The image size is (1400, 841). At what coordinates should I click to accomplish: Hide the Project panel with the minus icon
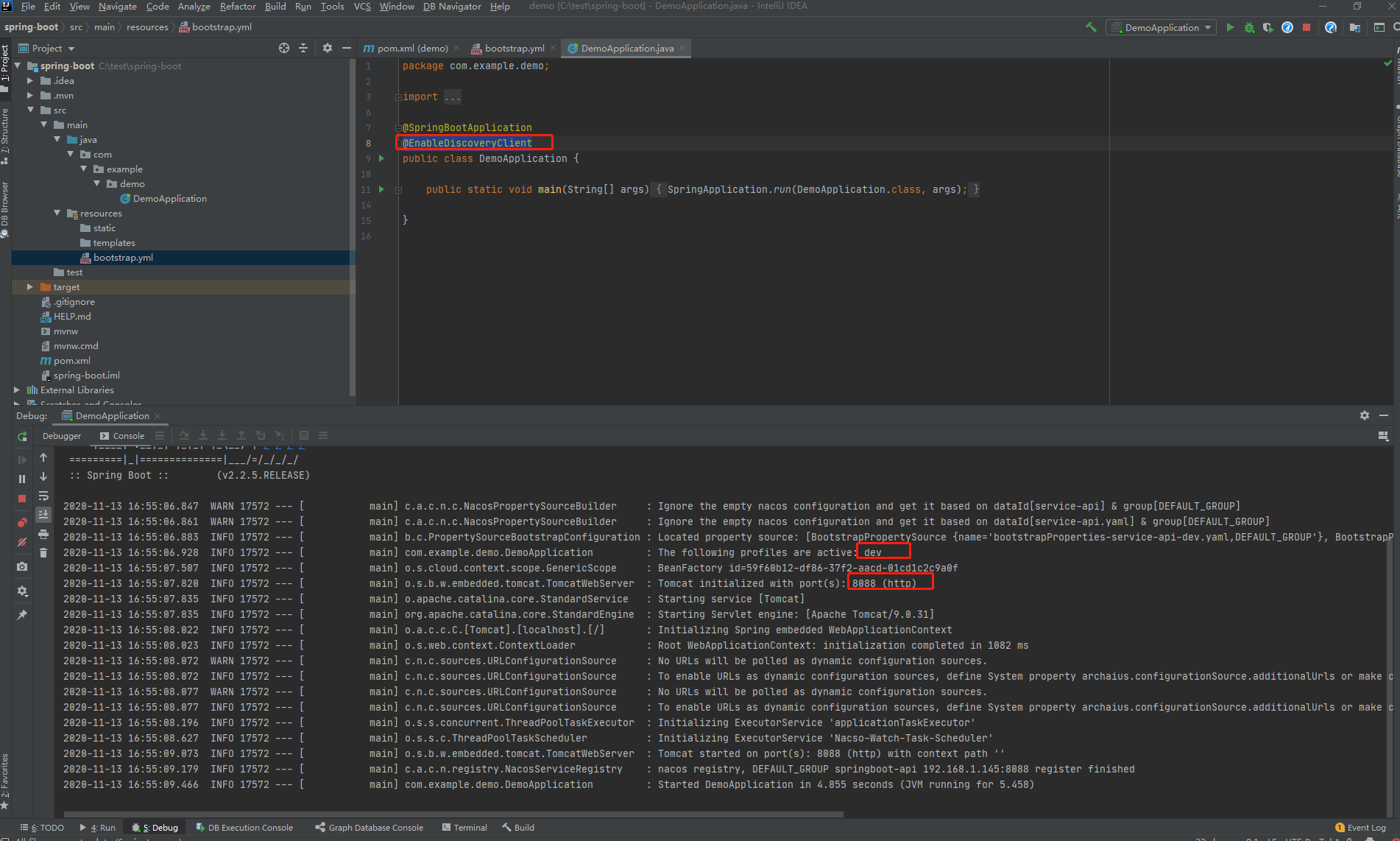(x=347, y=48)
